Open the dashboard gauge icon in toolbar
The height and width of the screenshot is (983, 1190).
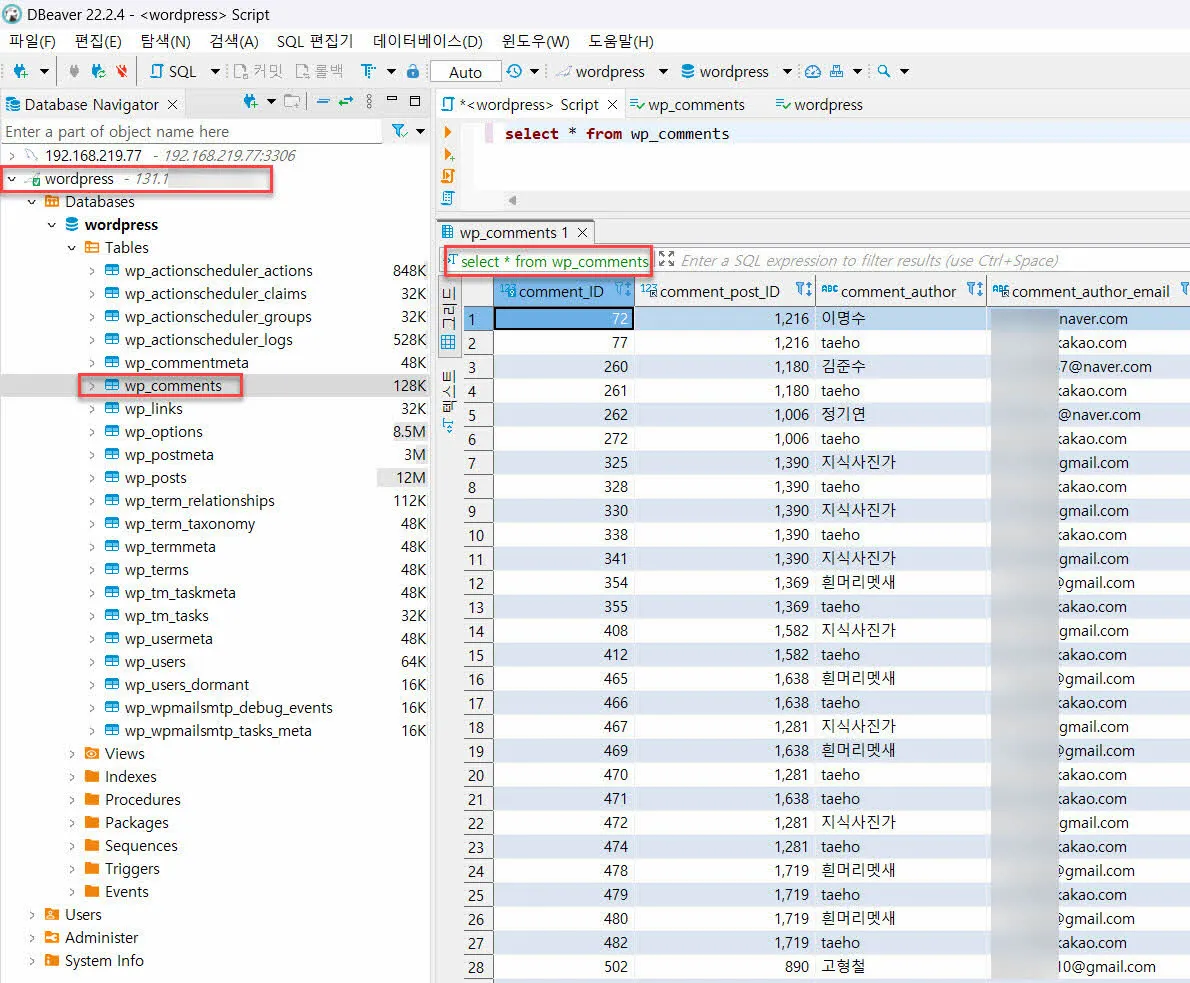(813, 72)
